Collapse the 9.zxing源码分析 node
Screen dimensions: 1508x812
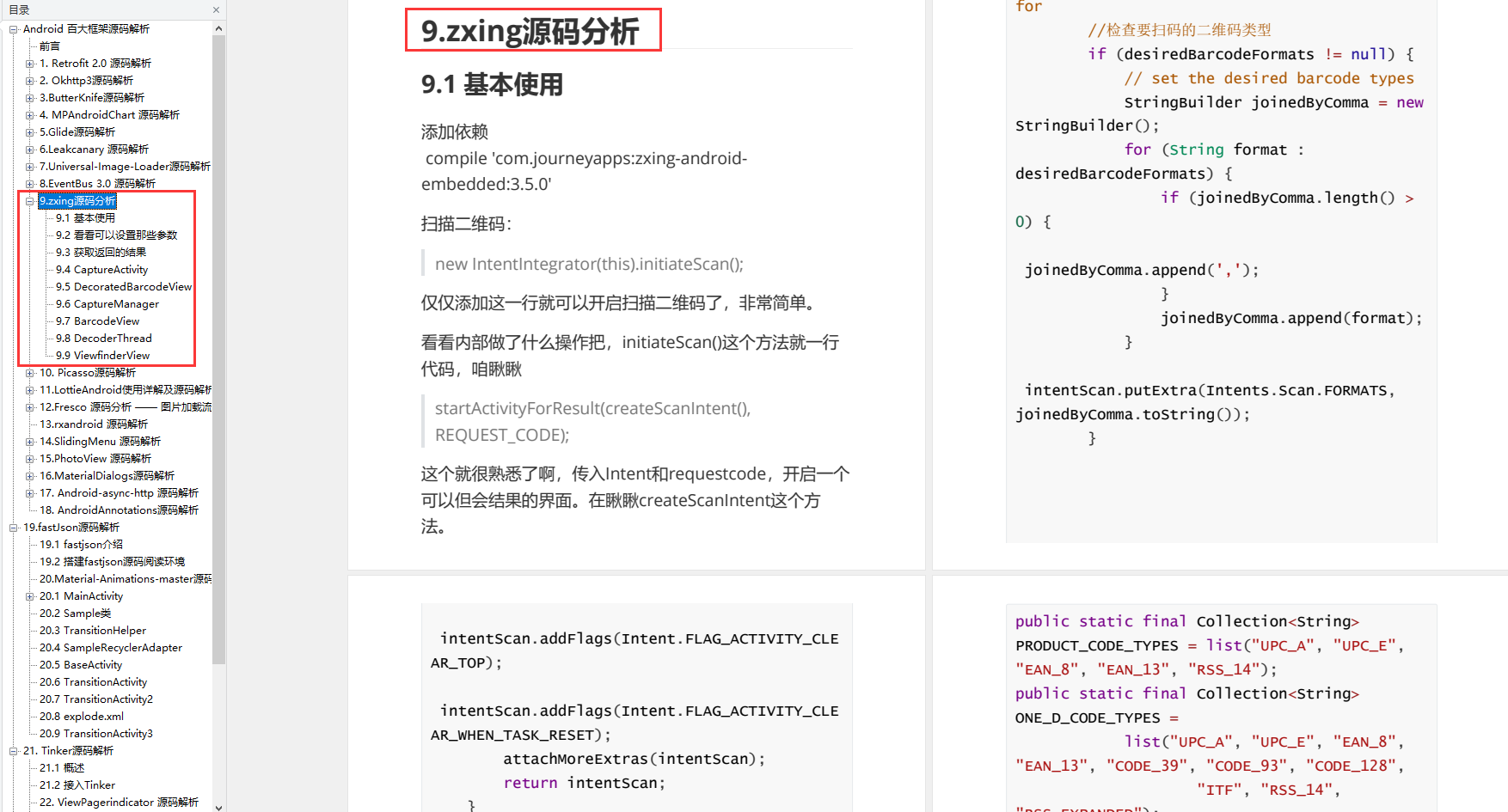click(x=30, y=201)
